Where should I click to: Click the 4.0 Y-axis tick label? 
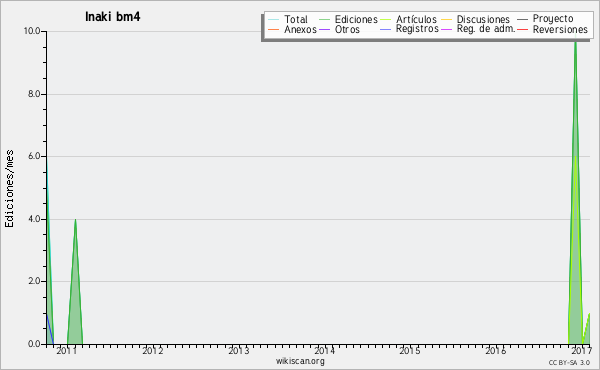tap(34, 219)
